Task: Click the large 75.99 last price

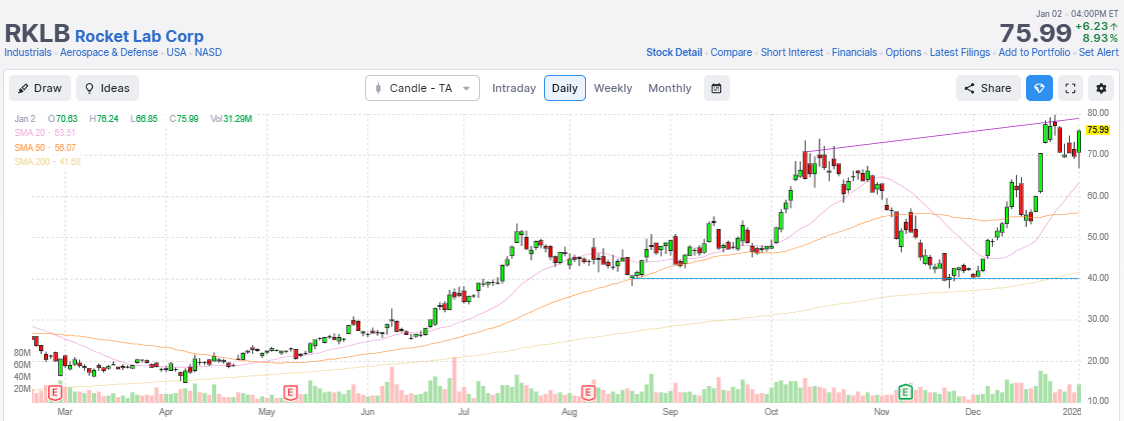Action: pyautogui.click(x=1035, y=33)
